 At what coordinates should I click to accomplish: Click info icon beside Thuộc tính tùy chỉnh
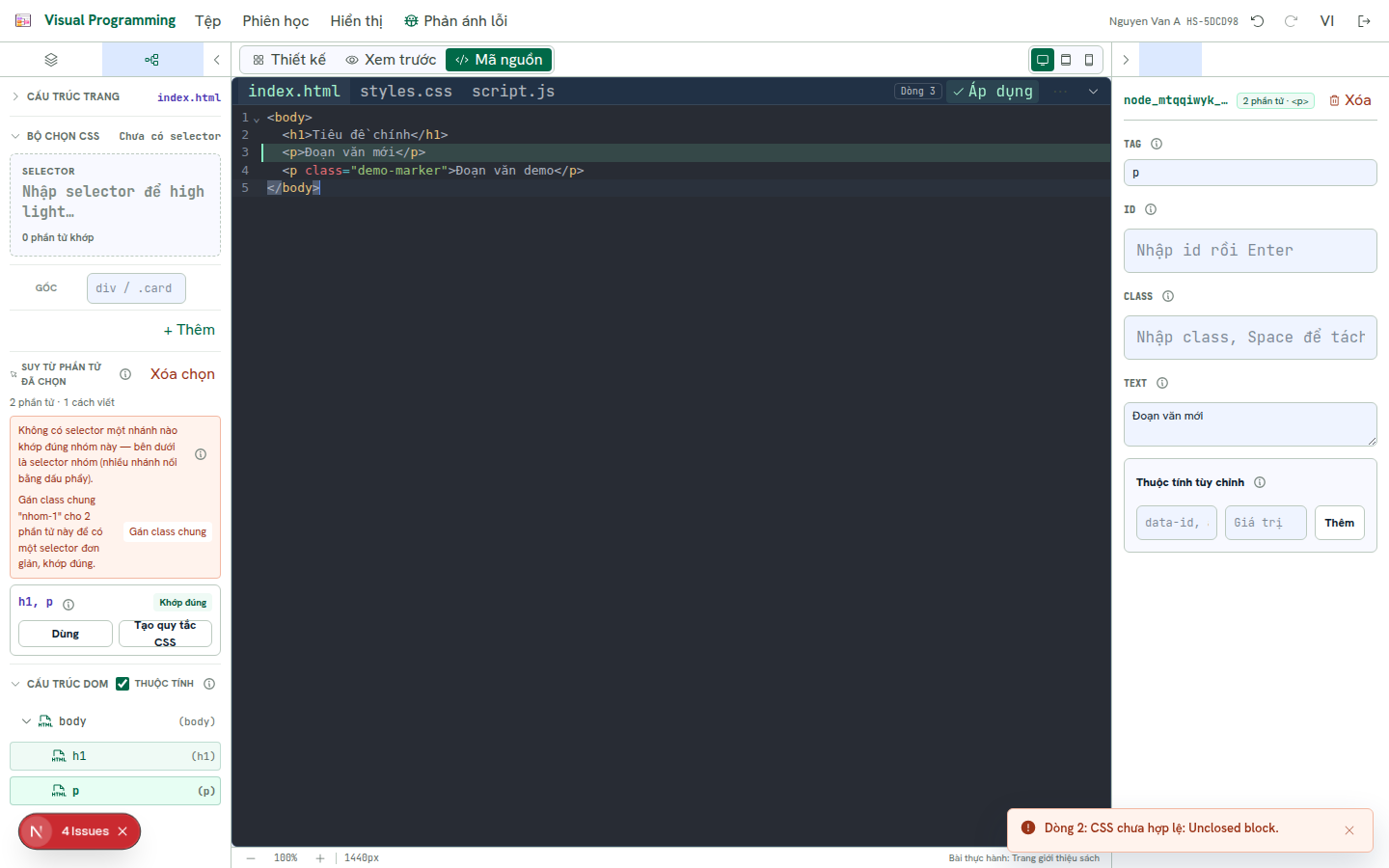click(x=1260, y=482)
